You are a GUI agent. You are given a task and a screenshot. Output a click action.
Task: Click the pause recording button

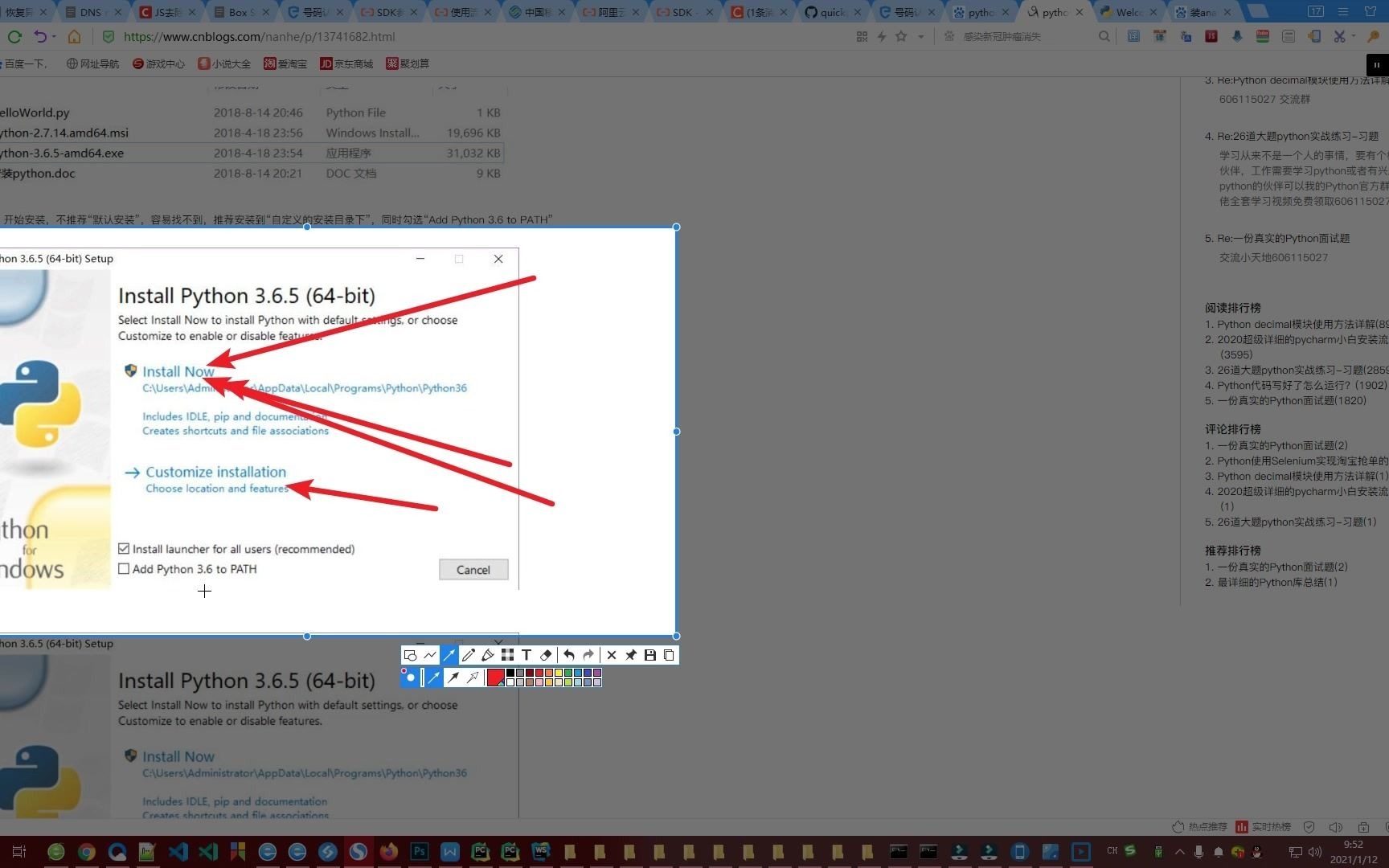[x=1376, y=64]
